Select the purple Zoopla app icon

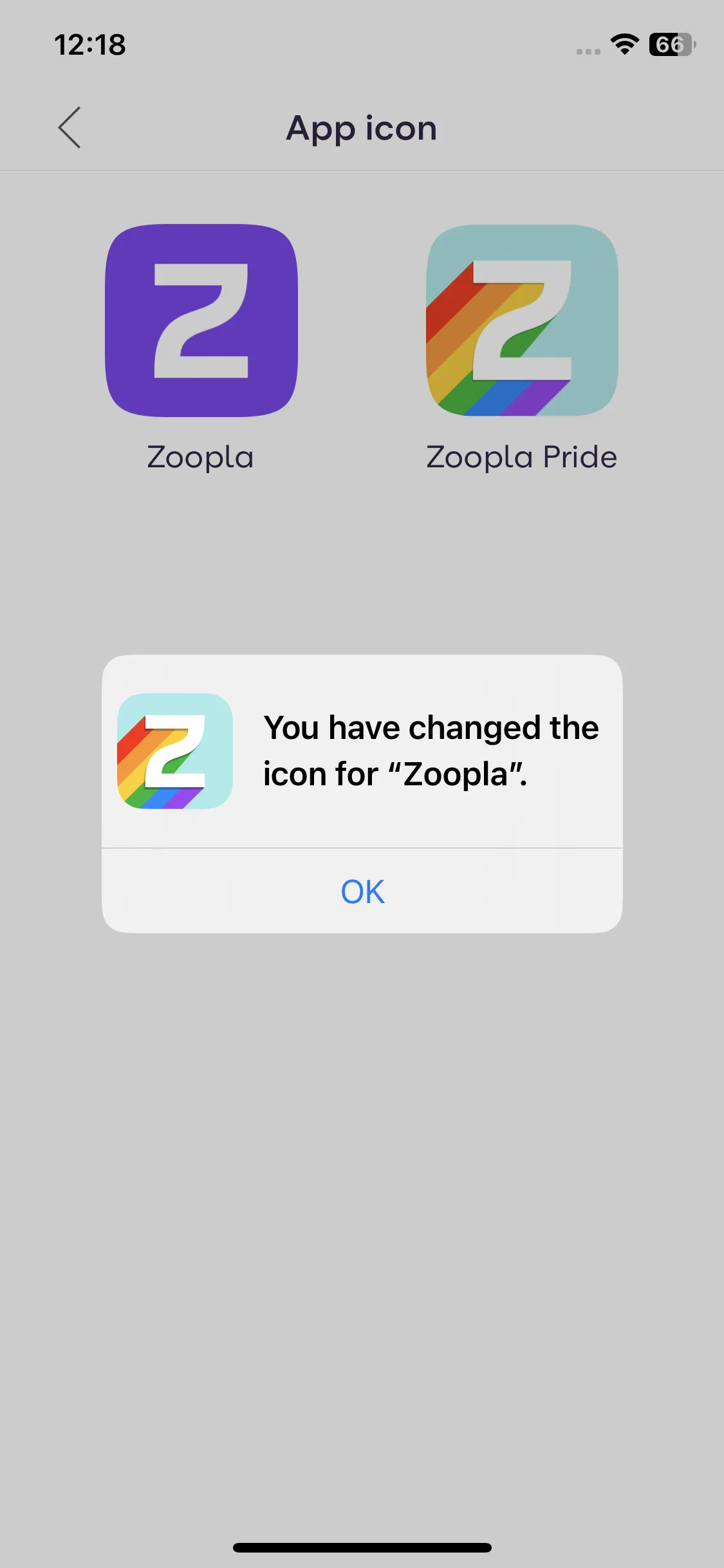click(201, 321)
